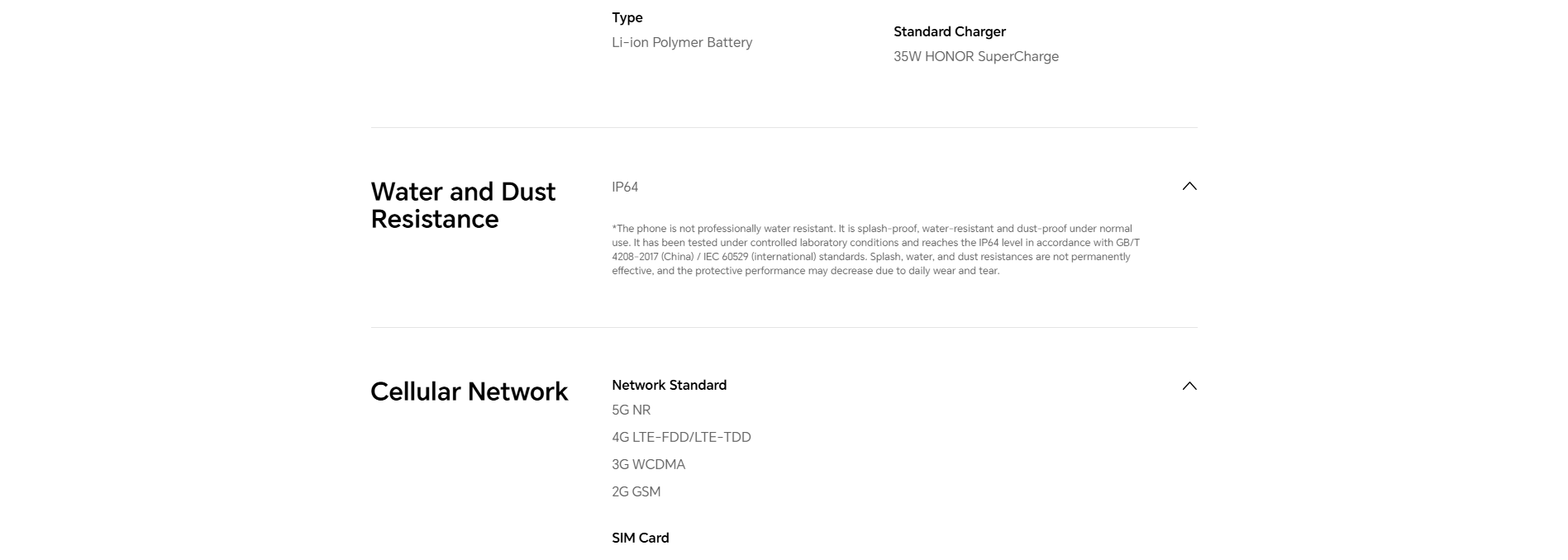Collapse the Cellular Network section chevron
The image size is (1568, 560).
click(1189, 386)
